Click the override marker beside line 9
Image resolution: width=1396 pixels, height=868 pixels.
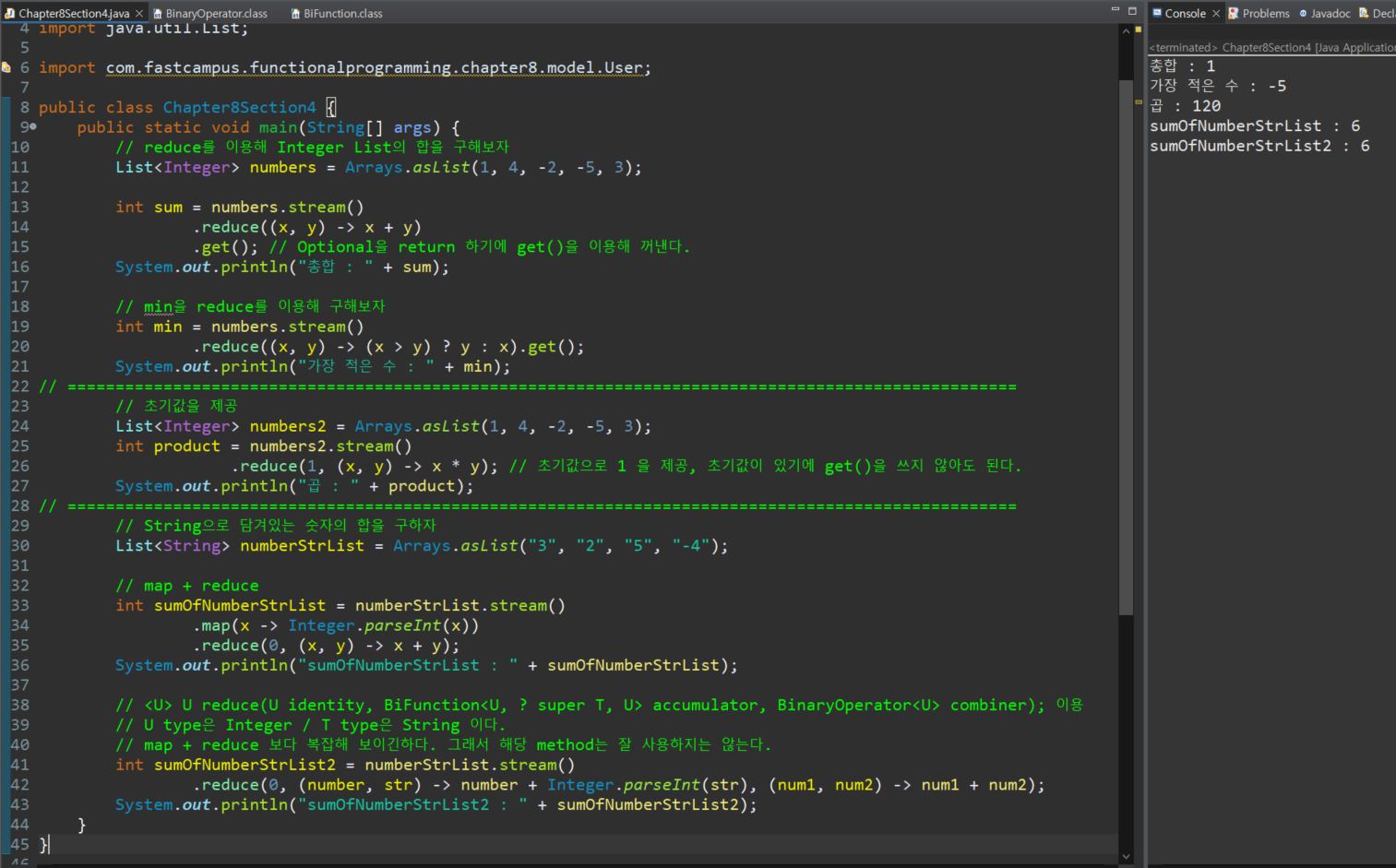34,126
